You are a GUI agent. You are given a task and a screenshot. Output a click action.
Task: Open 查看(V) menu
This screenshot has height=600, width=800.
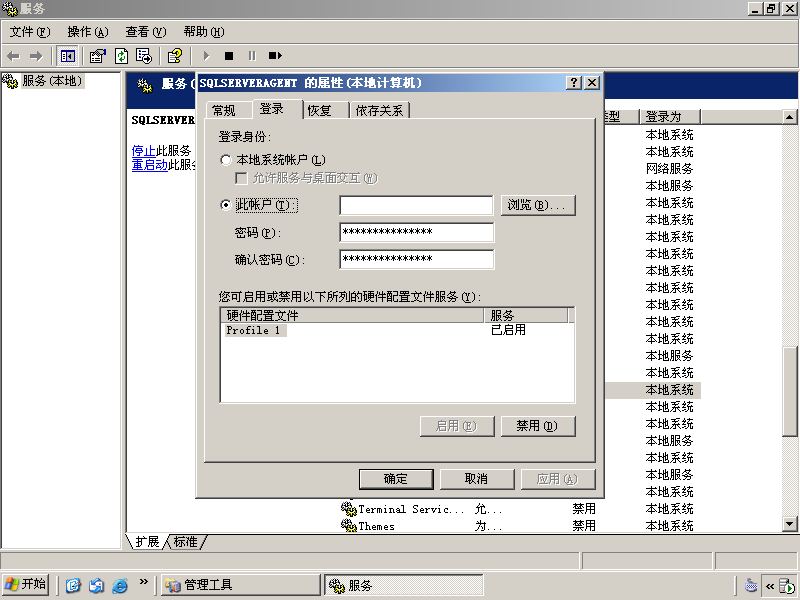click(x=146, y=32)
